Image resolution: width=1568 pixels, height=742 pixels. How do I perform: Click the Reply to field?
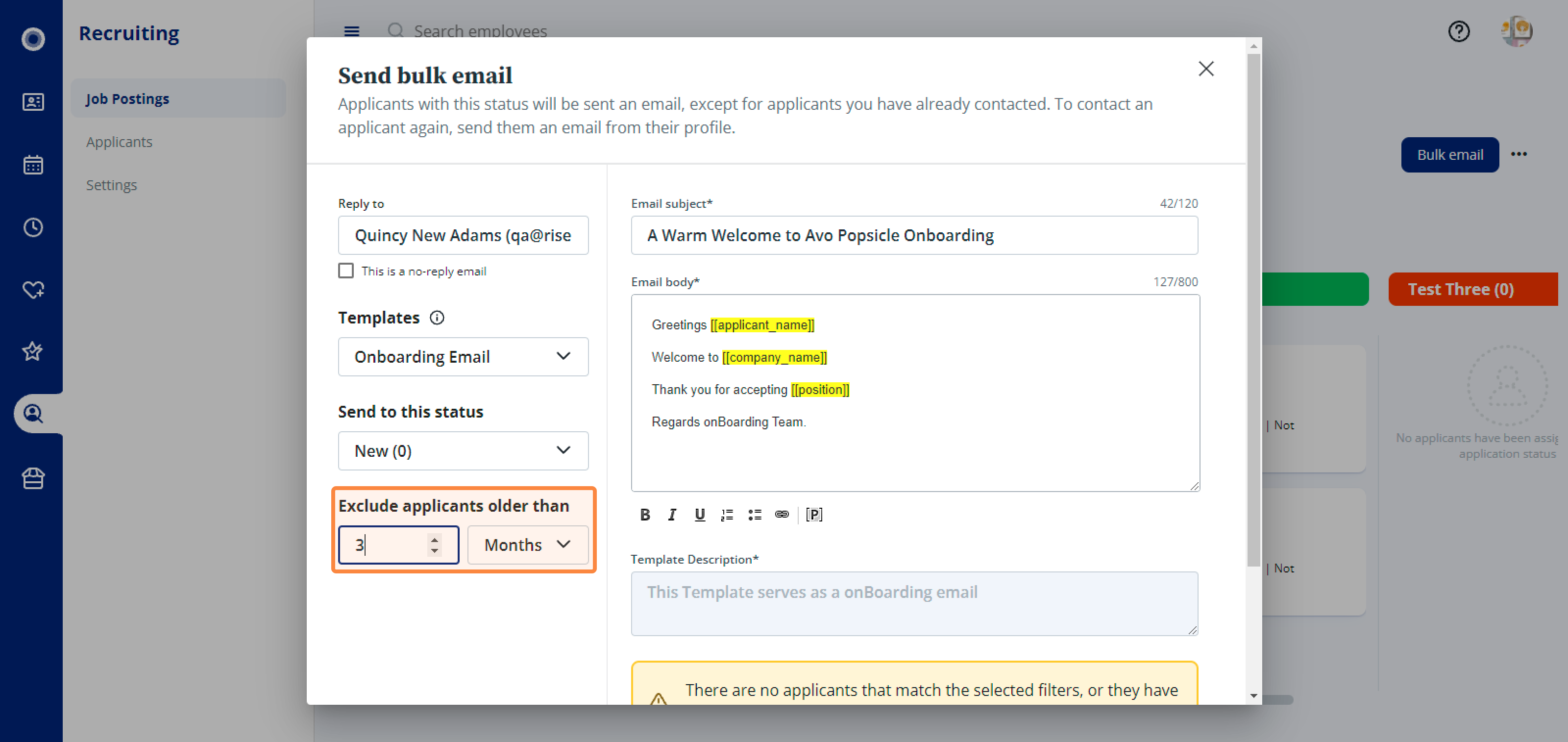tap(463, 236)
